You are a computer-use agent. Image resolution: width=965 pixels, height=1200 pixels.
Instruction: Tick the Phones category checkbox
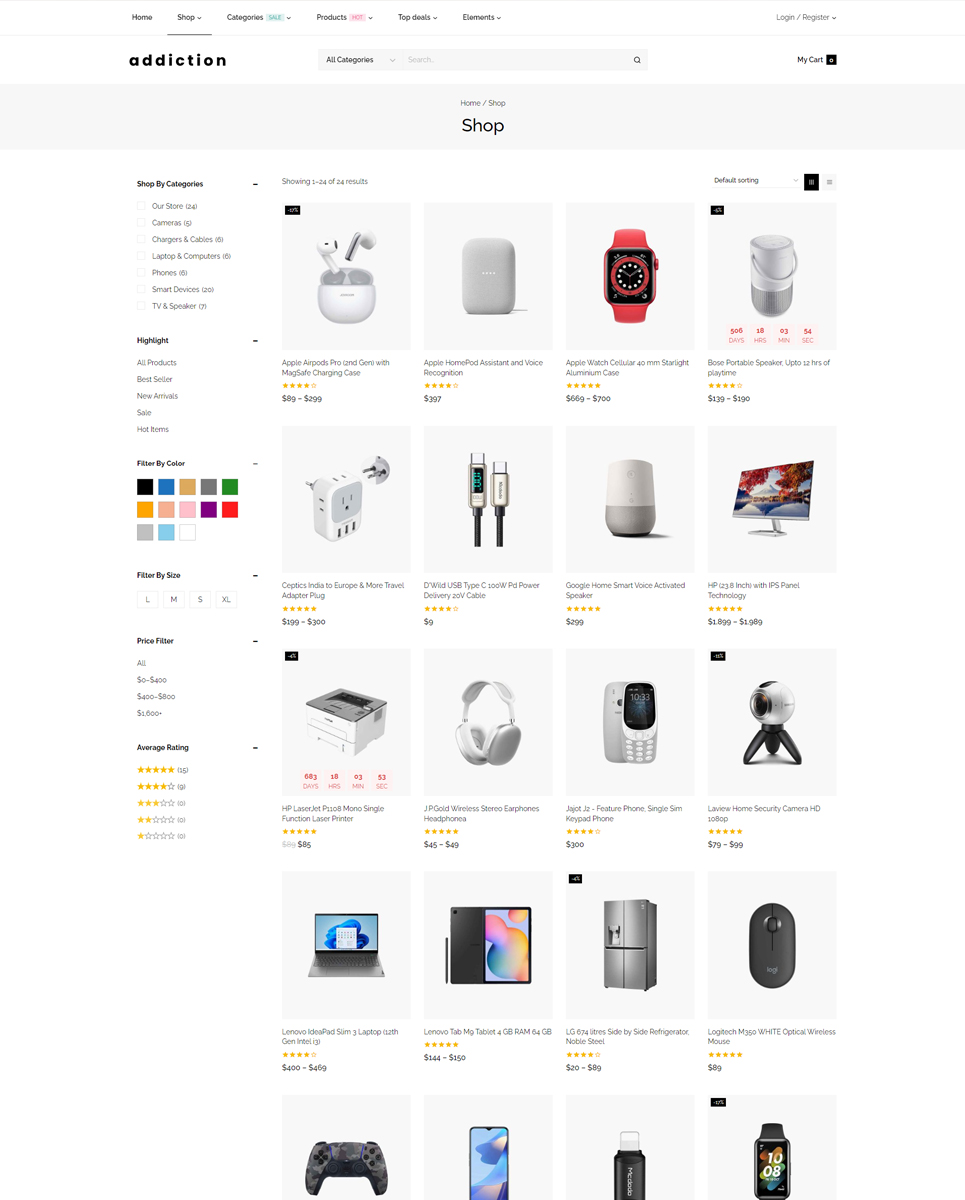tap(141, 273)
